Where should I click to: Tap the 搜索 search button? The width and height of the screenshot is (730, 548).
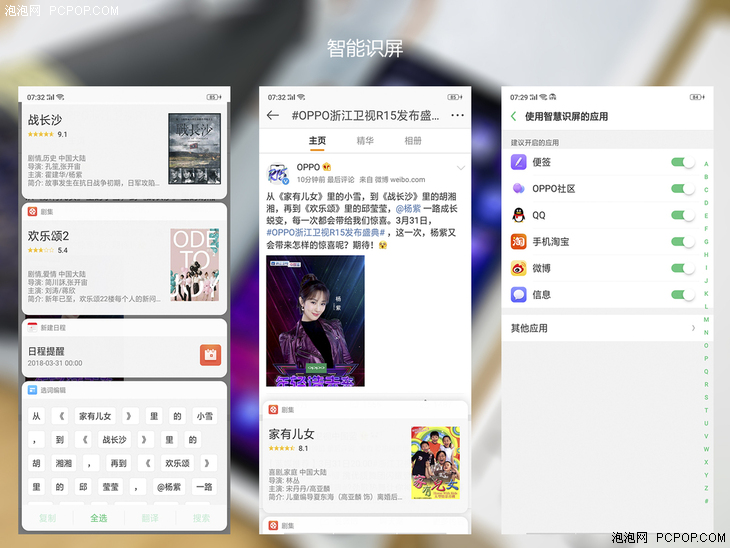(201, 518)
